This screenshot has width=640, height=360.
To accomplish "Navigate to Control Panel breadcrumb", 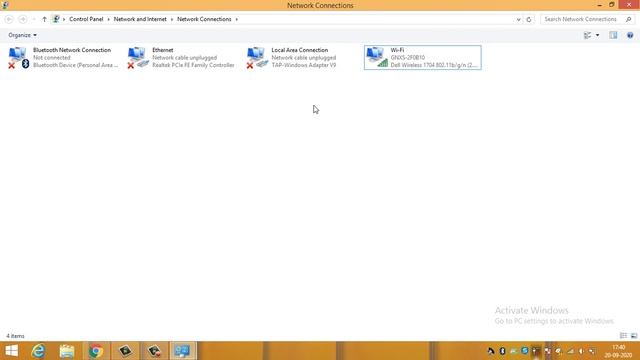I will click(x=86, y=19).
